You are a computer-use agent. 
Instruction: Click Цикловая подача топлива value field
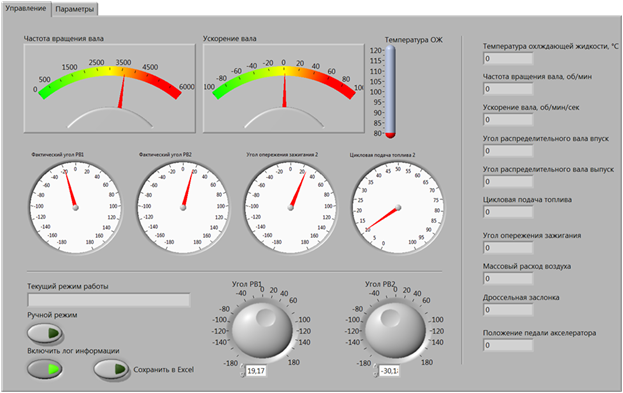[508, 212]
